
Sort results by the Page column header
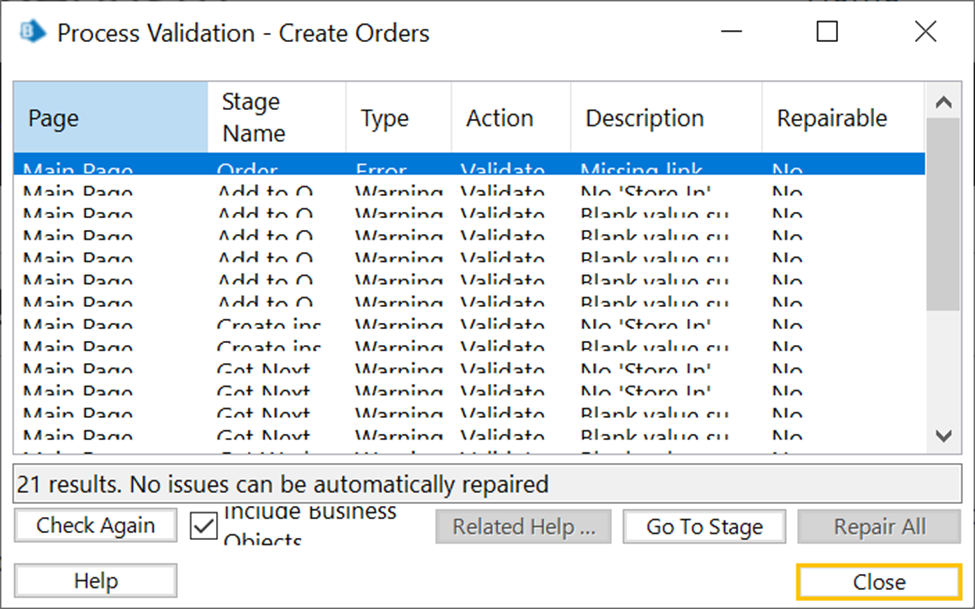tap(110, 118)
